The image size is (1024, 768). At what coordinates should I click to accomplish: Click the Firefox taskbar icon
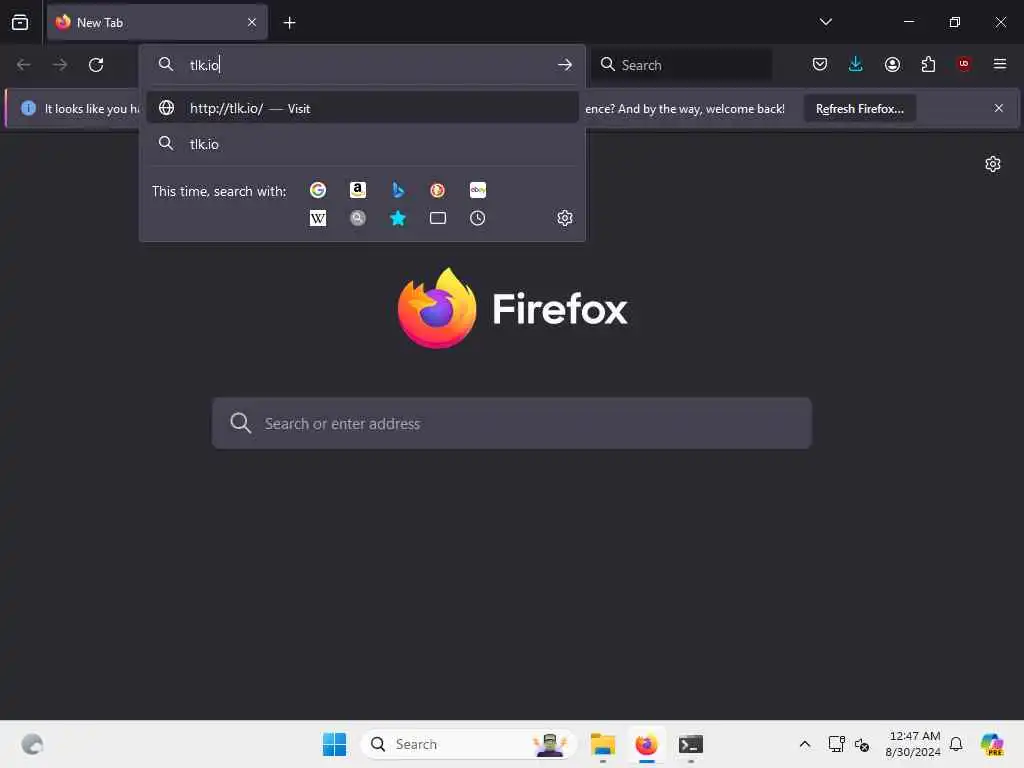[x=647, y=744]
